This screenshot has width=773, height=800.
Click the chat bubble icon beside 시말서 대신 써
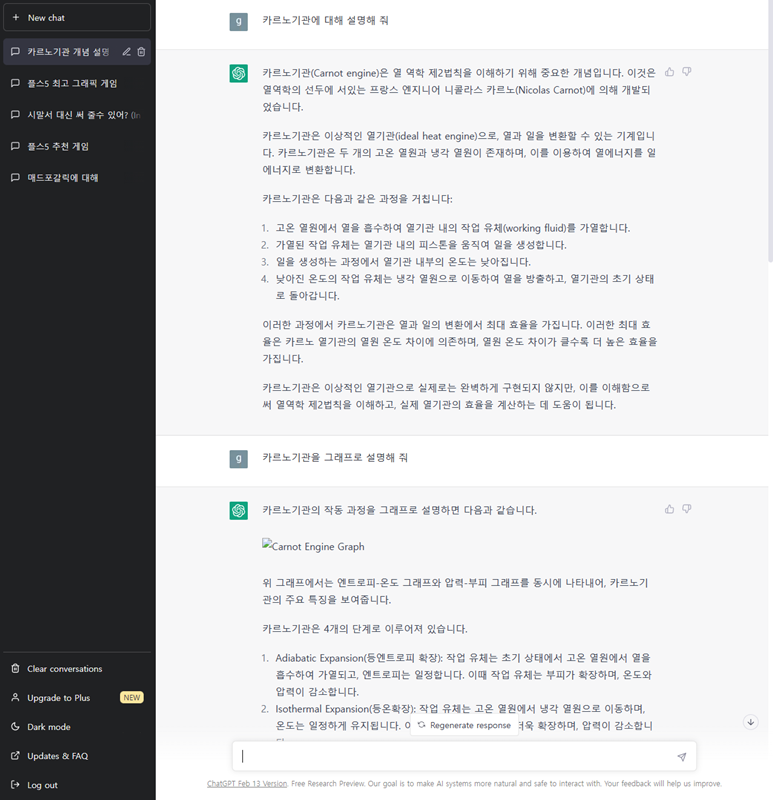pyautogui.click(x=15, y=115)
